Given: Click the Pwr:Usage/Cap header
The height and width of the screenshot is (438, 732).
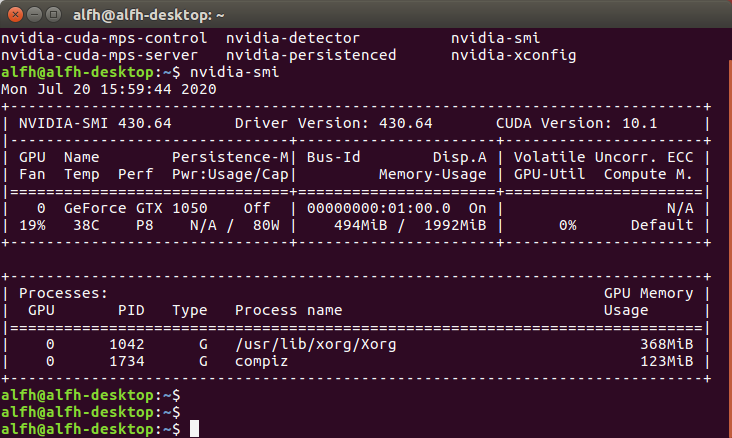Looking at the screenshot, I should [x=230, y=174].
